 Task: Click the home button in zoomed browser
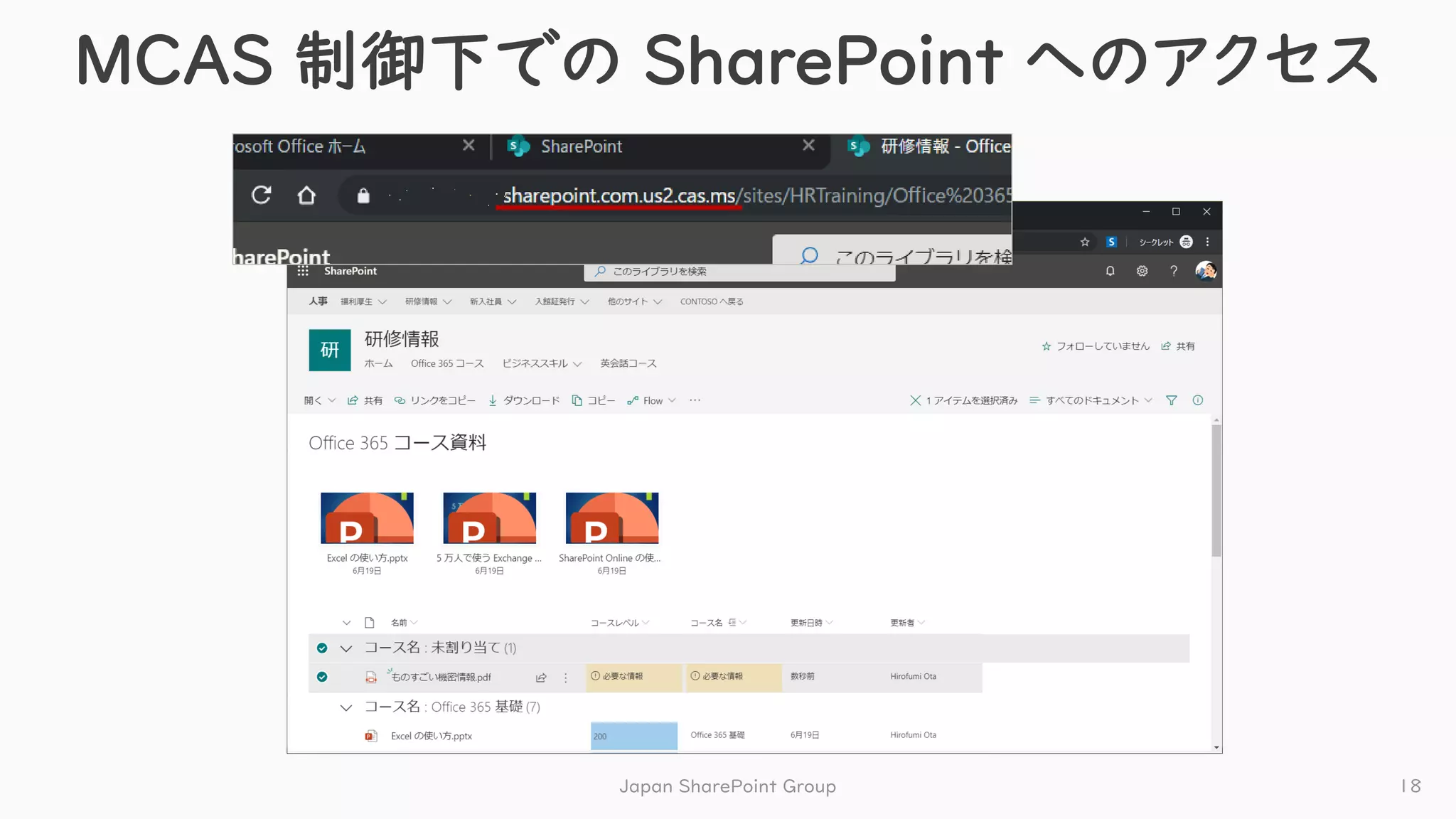pyautogui.click(x=306, y=195)
